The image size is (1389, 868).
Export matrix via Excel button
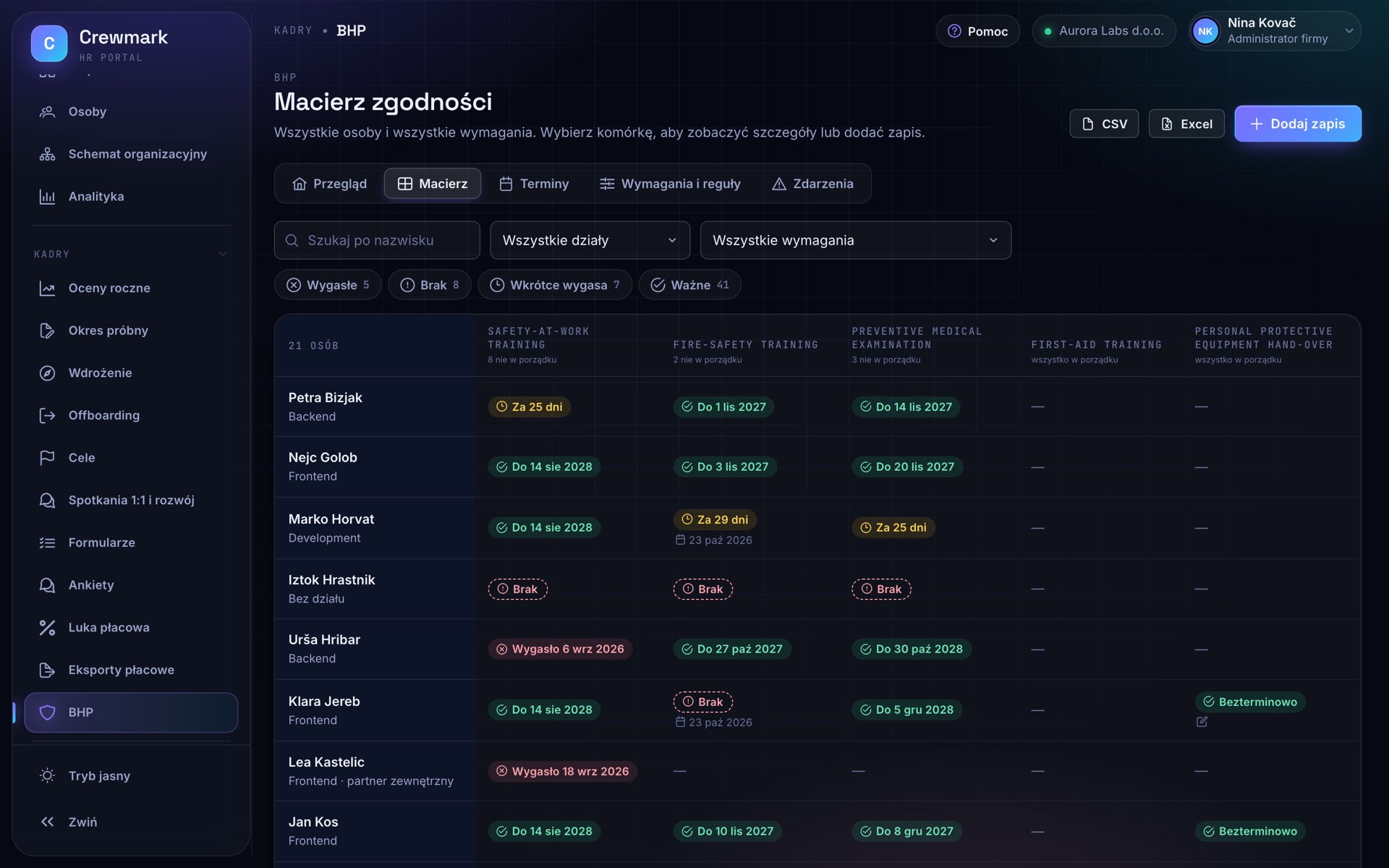point(1186,124)
